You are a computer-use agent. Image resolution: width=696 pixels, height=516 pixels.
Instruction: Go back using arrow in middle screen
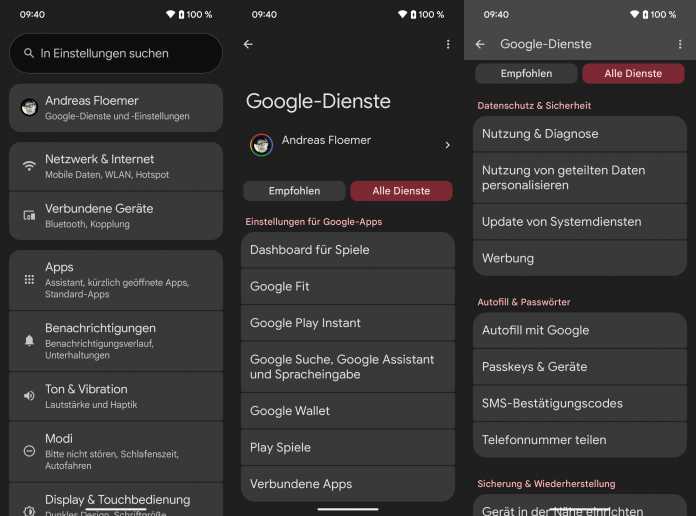tap(248, 44)
